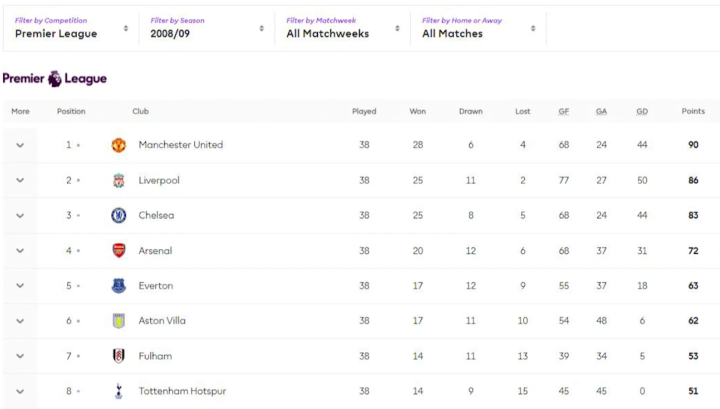This screenshot has width=720, height=409.
Task: Expand the Tottenham Hotspur row details
Action: pyautogui.click(x=20, y=391)
